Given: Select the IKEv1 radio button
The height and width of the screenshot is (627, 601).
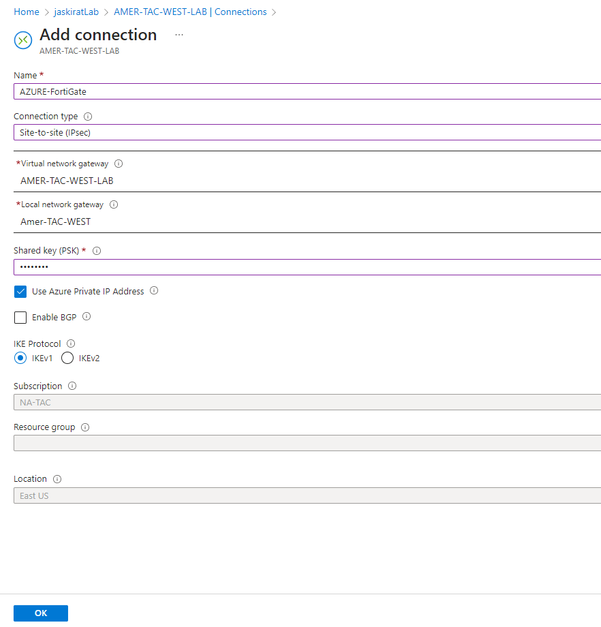Looking at the screenshot, I should (21, 358).
